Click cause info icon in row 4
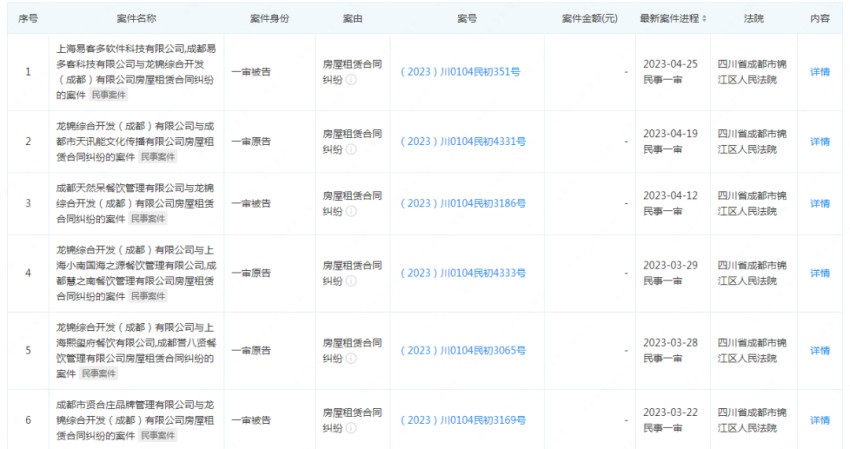Image resolution: width=850 pixels, height=449 pixels. coord(351,281)
